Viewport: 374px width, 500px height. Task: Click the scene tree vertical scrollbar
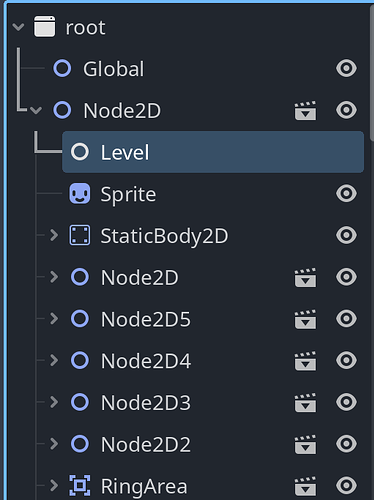(372, 73)
